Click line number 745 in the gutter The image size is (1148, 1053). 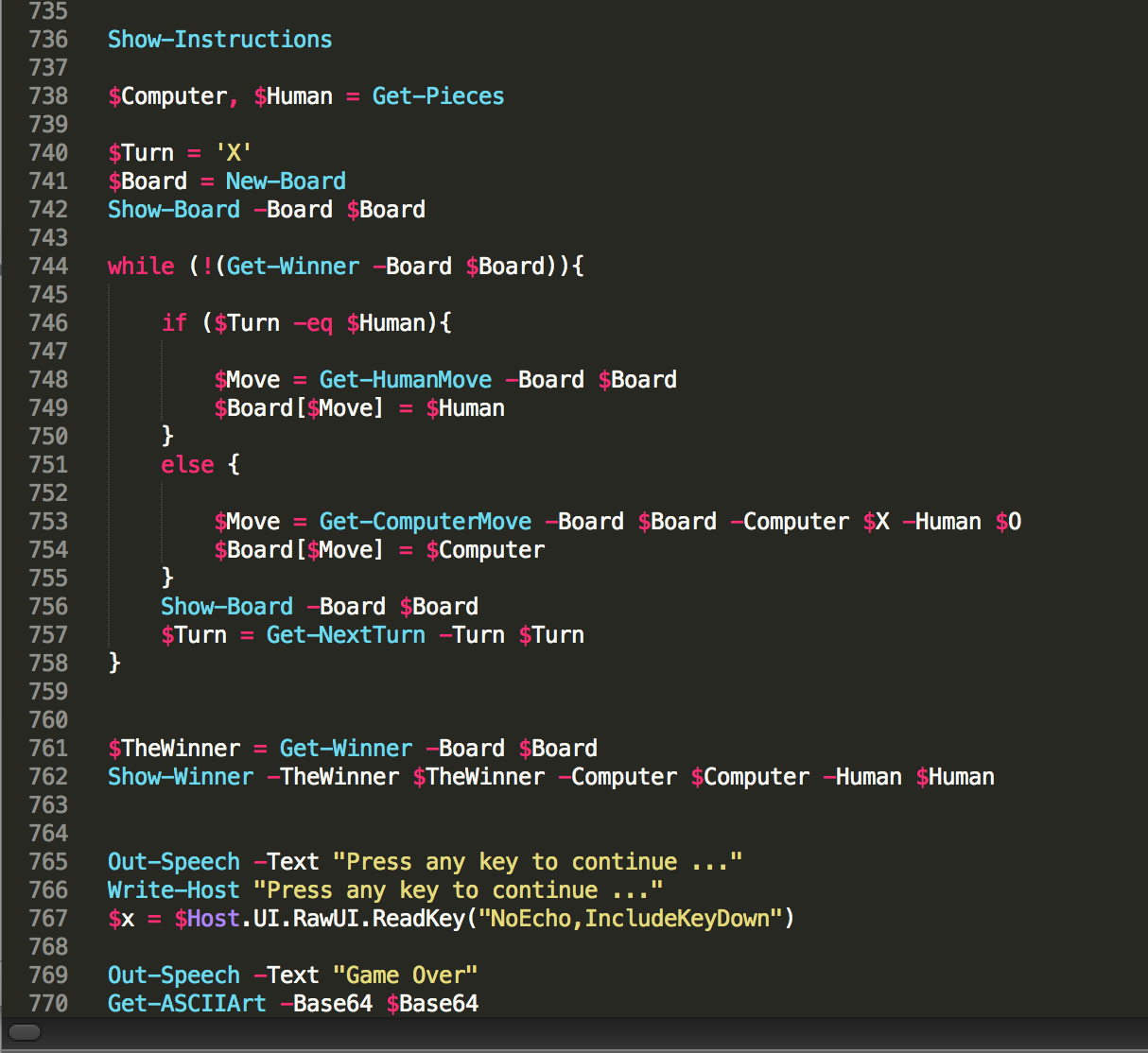(48, 295)
